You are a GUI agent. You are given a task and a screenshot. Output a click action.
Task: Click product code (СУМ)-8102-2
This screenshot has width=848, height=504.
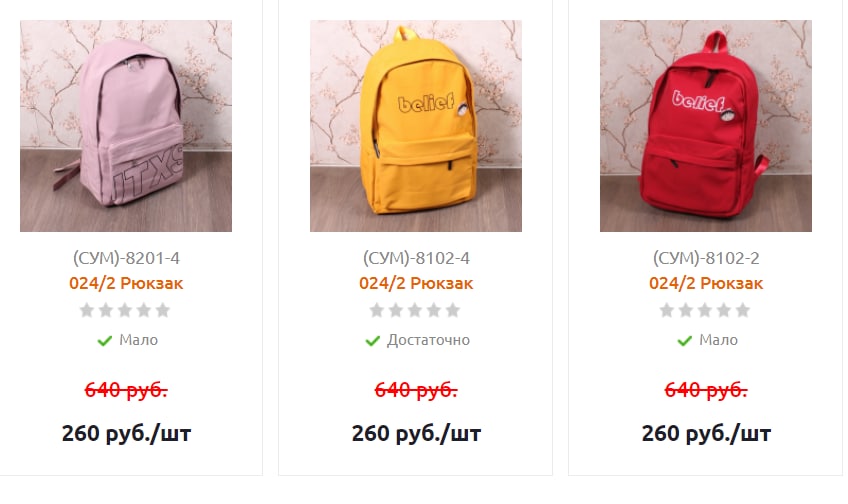pyautogui.click(x=706, y=258)
